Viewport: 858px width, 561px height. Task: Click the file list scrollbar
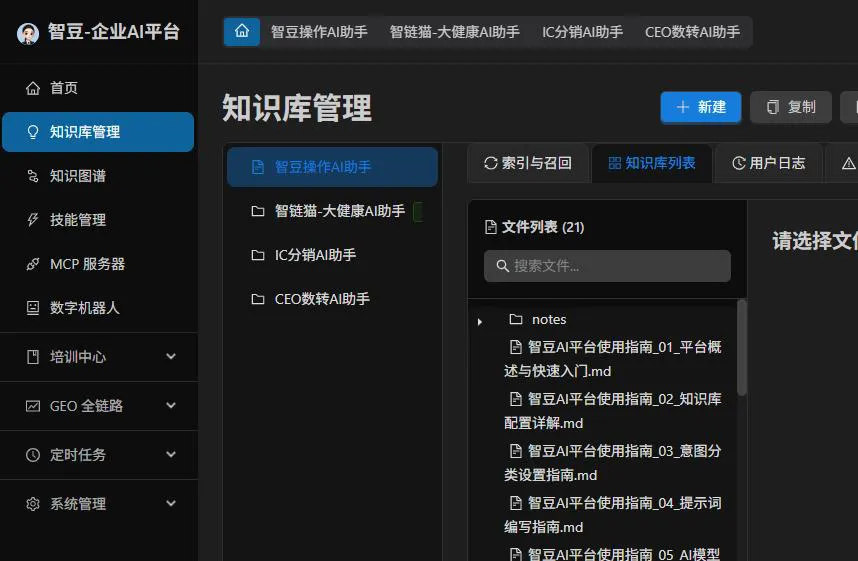pyautogui.click(x=742, y=348)
